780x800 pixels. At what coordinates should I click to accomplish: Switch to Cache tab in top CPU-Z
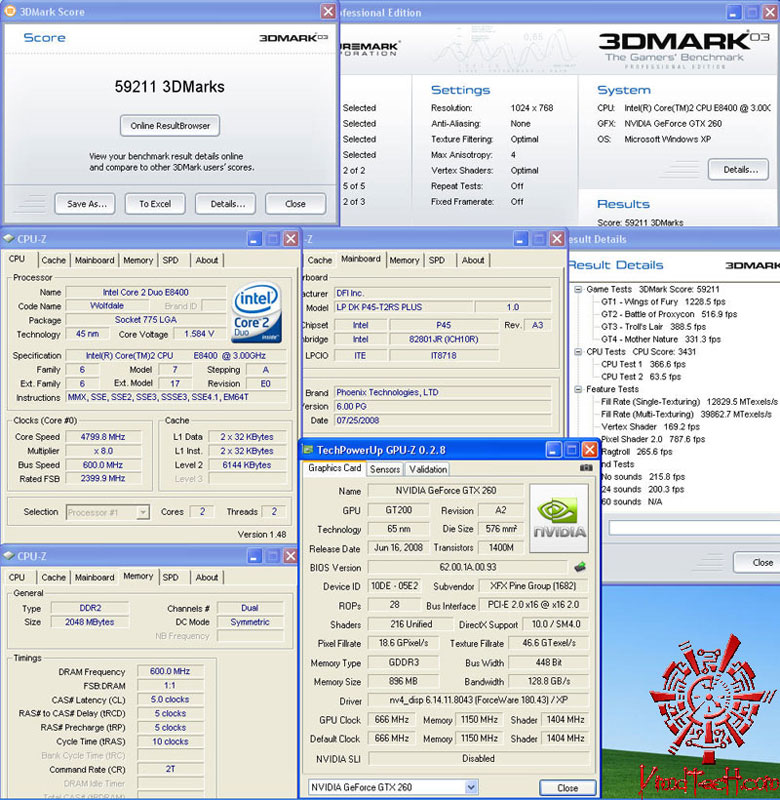point(54,260)
